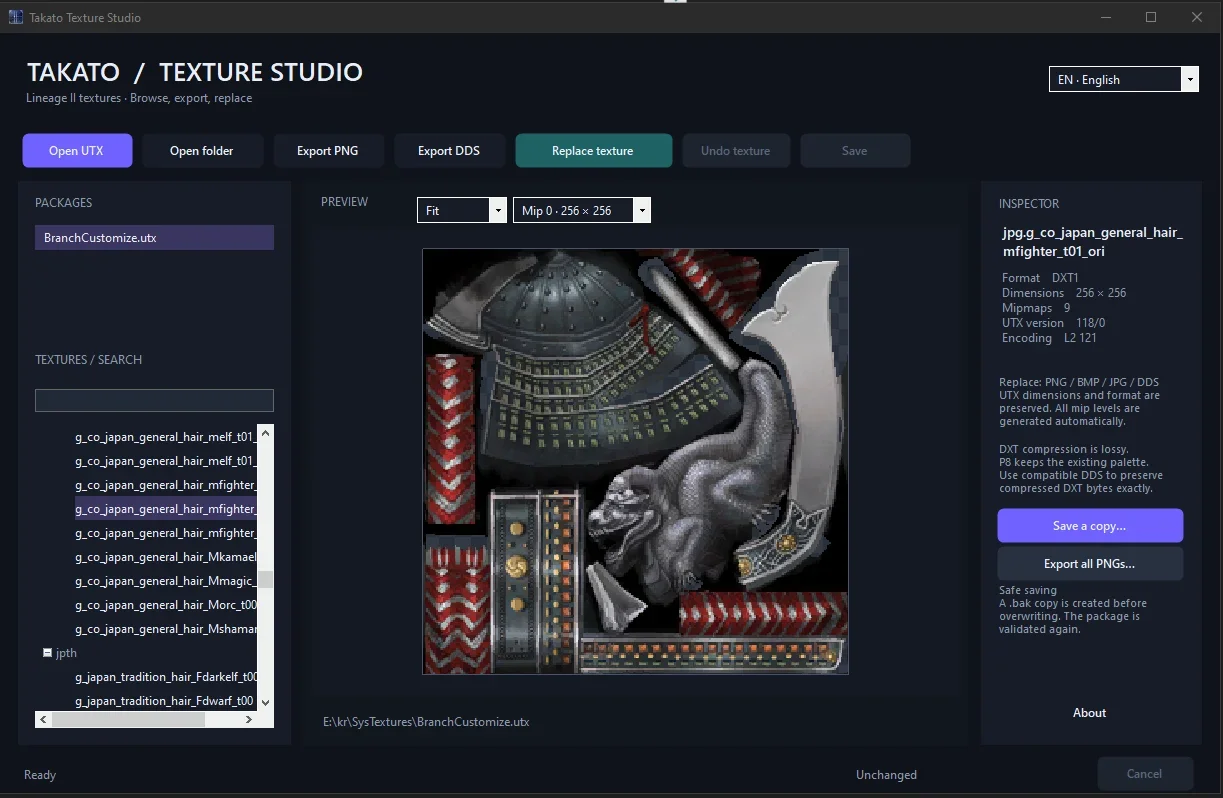Image resolution: width=1223 pixels, height=798 pixels.
Task: Click the Save button in toolbar
Action: 855,151
